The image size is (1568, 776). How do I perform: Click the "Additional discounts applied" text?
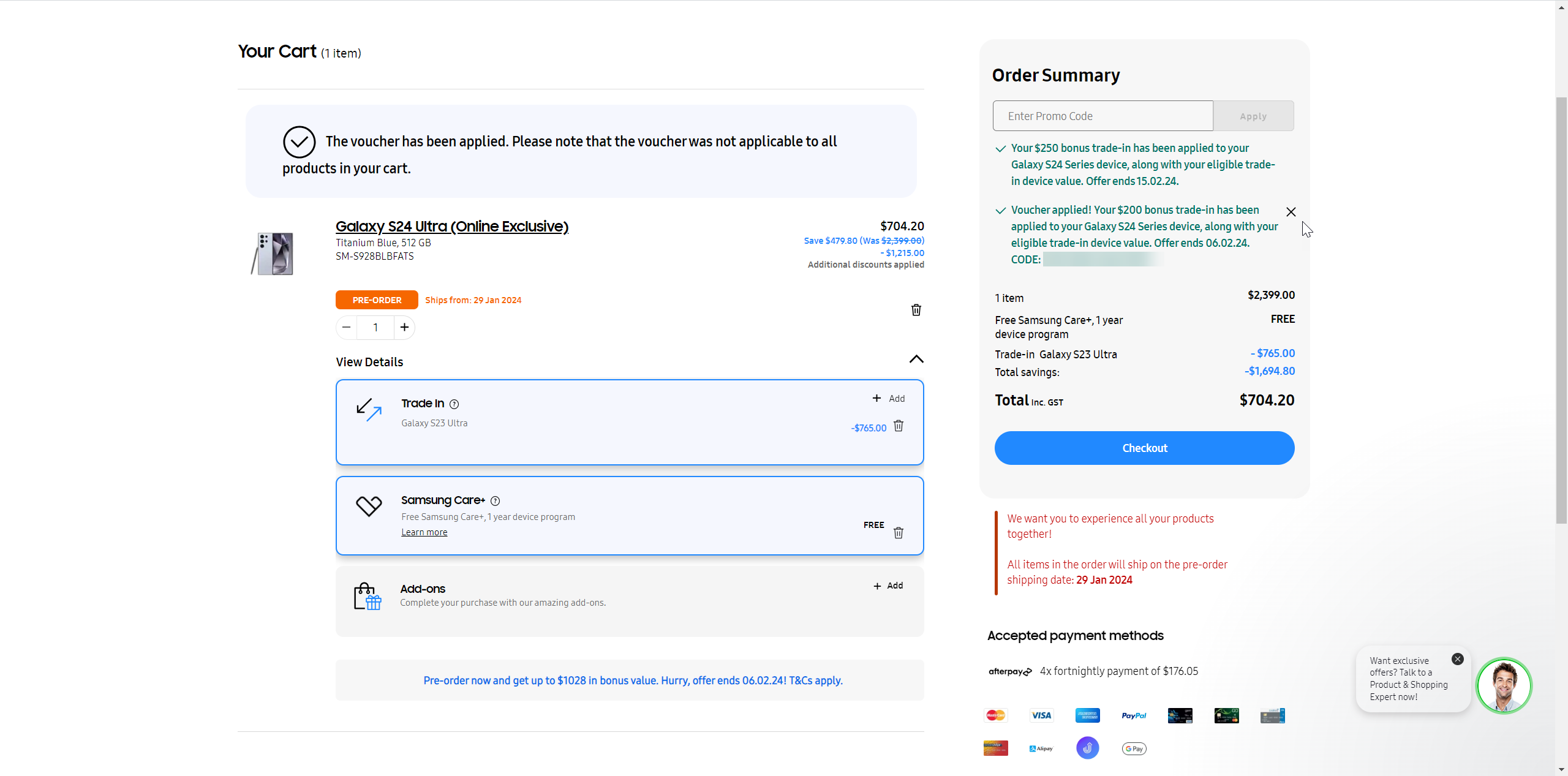(866, 265)
